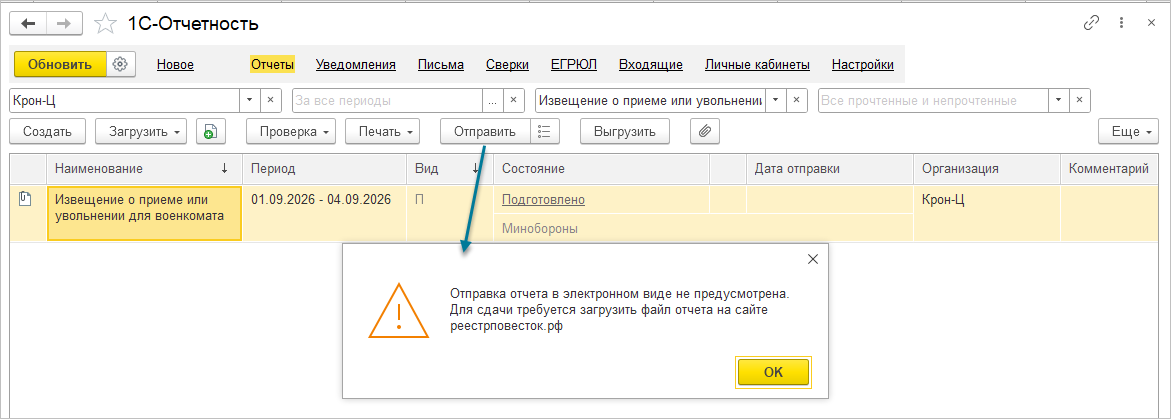Viewport: 1171px width, 419px height.
Task: Click the Комментарий column header
Action: pyautogui.click(x=1108, y=169)
